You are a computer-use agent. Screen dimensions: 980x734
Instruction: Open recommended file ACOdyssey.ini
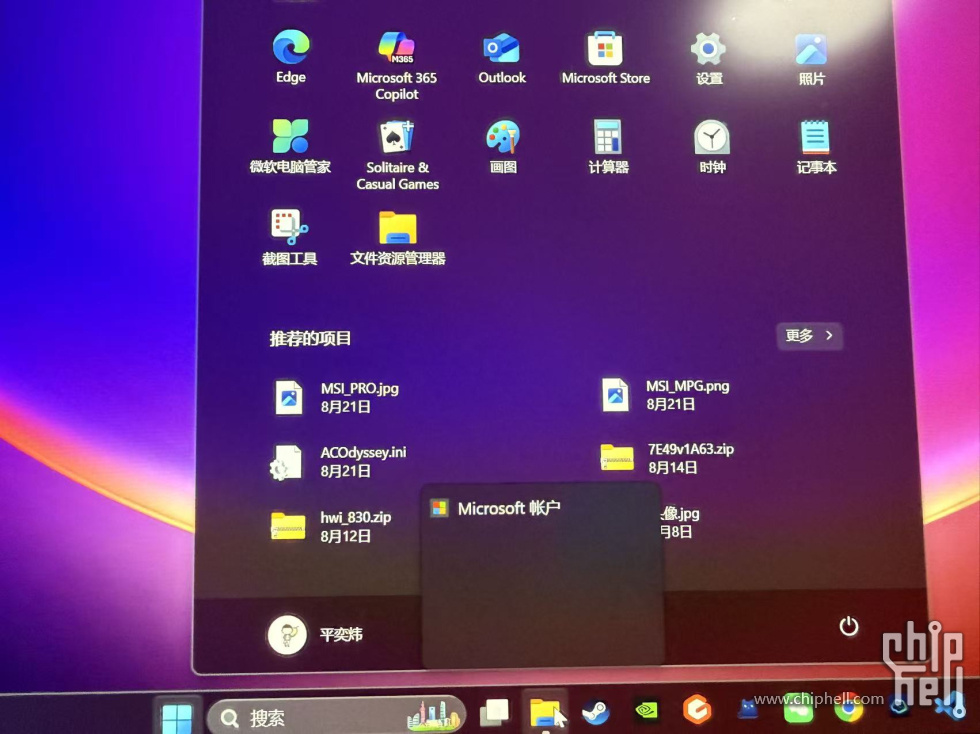[339, 461]
